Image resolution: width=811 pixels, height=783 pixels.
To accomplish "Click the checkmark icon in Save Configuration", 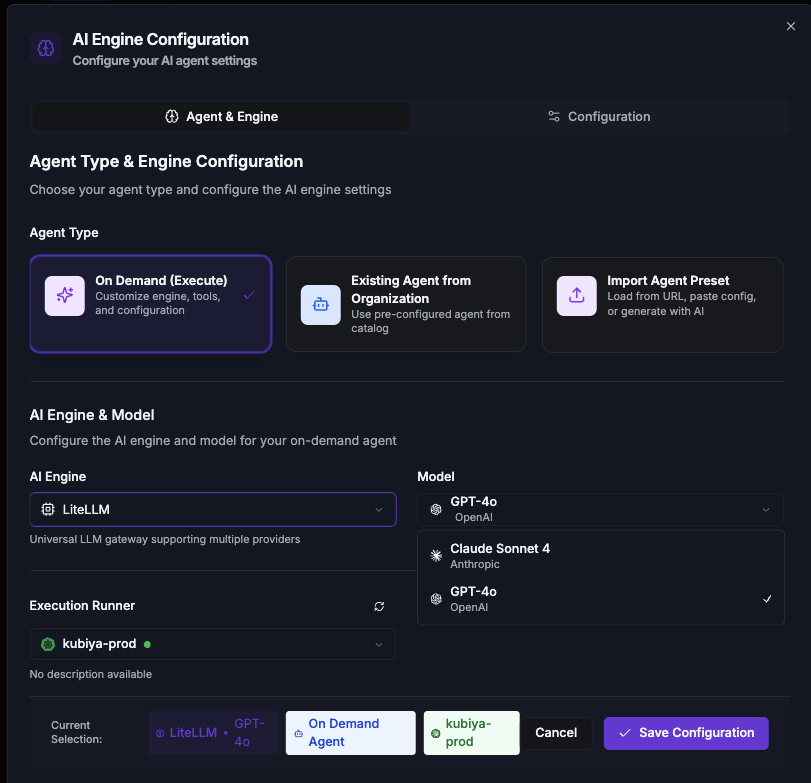I will pos(625,733).
